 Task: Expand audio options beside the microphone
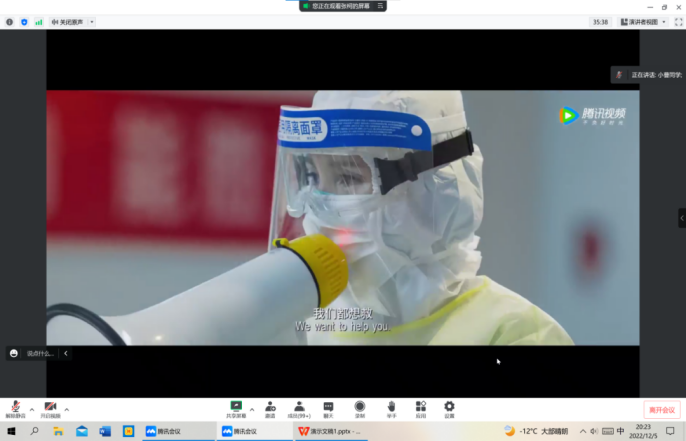[x=32, y=410]
